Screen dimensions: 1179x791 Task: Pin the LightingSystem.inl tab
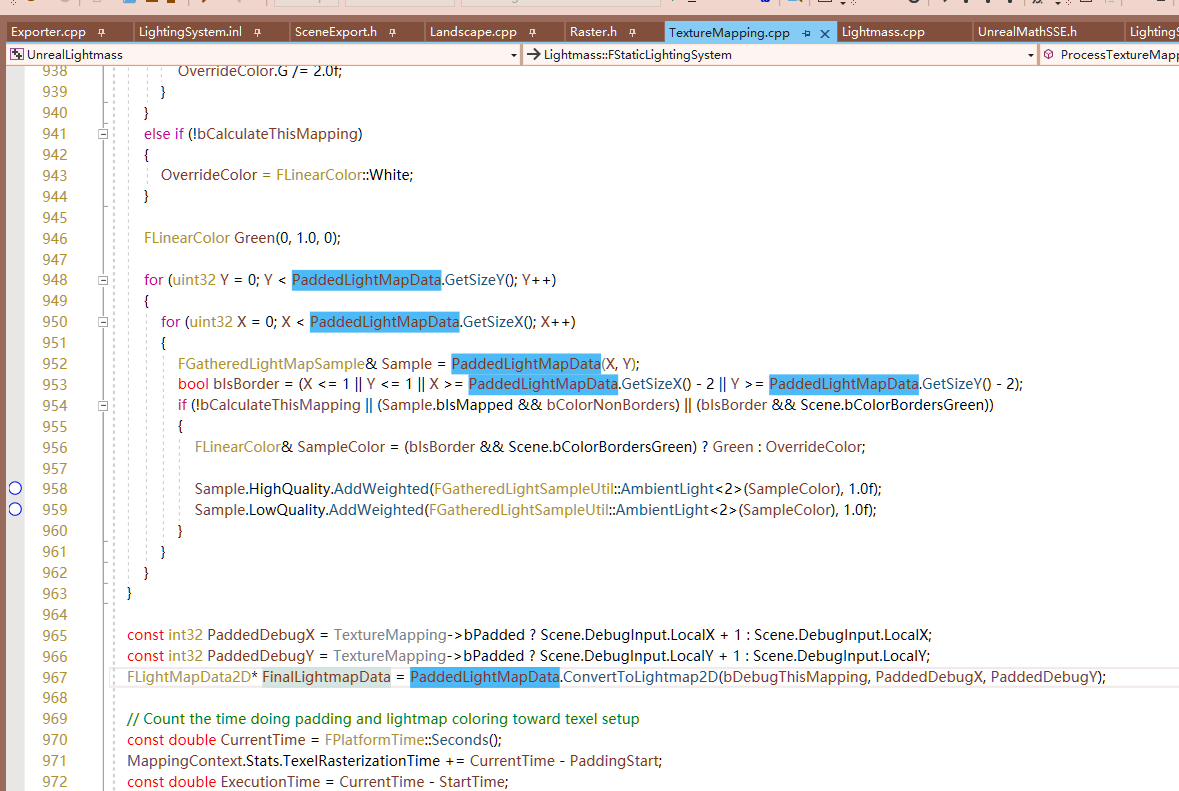pyautogui.click(x=257, y=32)
